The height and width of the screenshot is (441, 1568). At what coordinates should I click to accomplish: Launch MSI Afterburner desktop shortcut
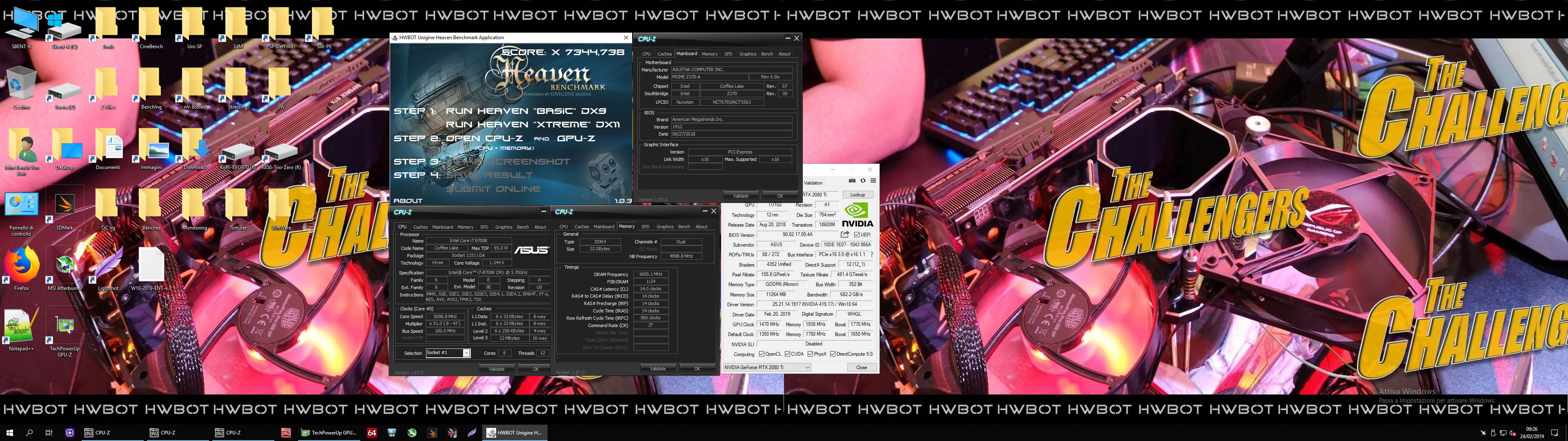pyautogui.click(x=65, y=271)
